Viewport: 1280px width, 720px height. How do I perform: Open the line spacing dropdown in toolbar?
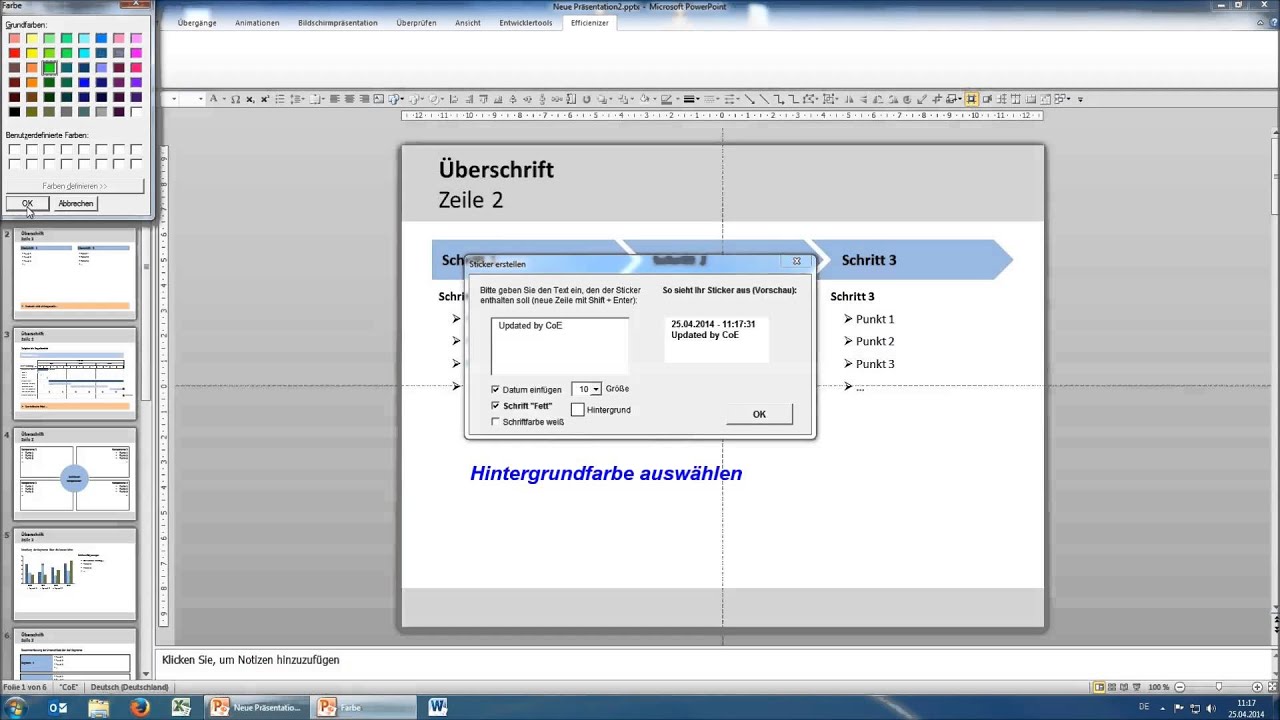coord(299,99)
